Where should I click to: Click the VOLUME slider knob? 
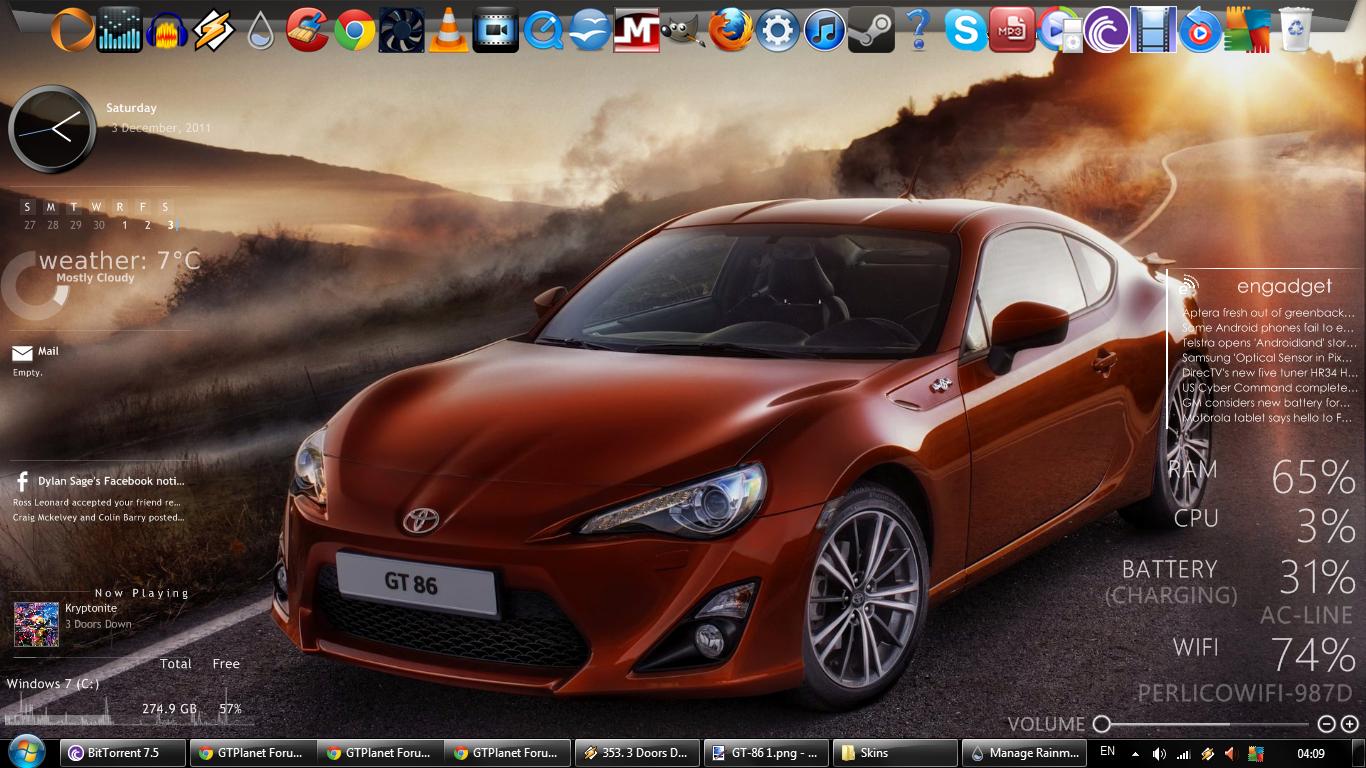point(1102,723)
